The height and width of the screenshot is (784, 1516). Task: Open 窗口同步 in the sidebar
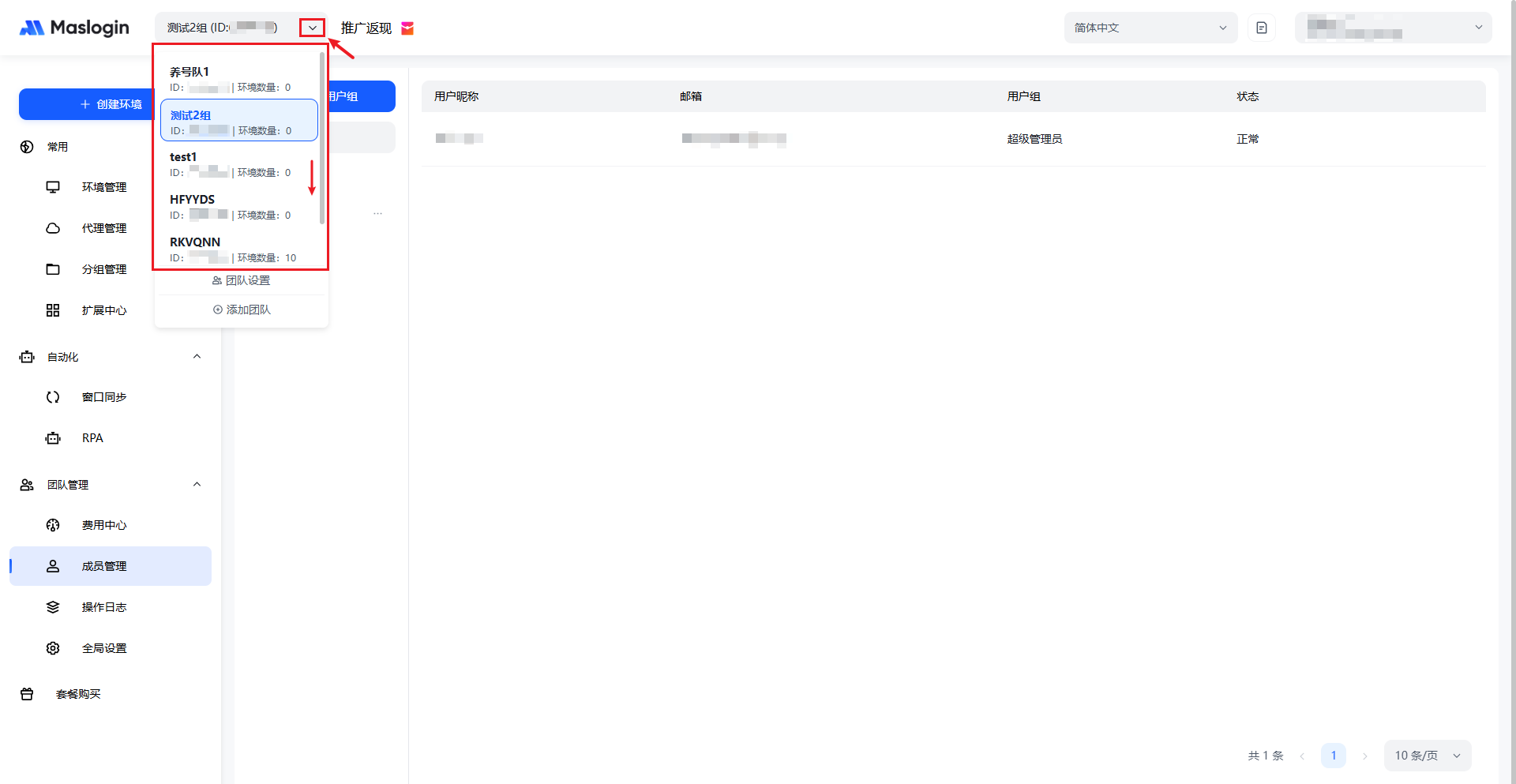[x=103, y=397]
